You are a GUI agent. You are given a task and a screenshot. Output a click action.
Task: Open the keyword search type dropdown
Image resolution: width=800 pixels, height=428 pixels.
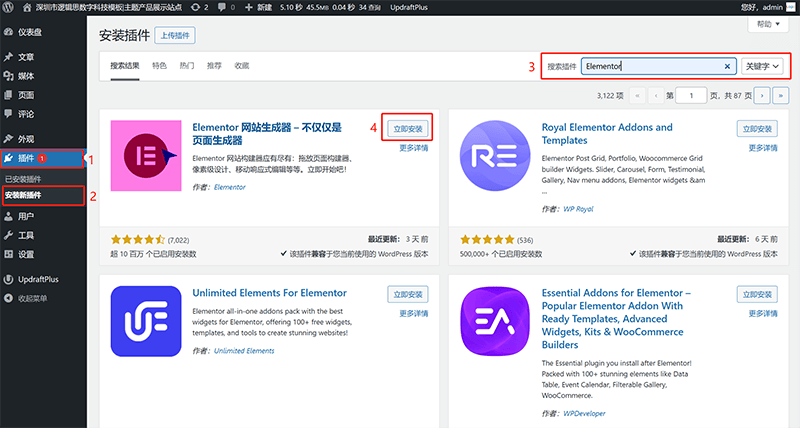point(762,66)
